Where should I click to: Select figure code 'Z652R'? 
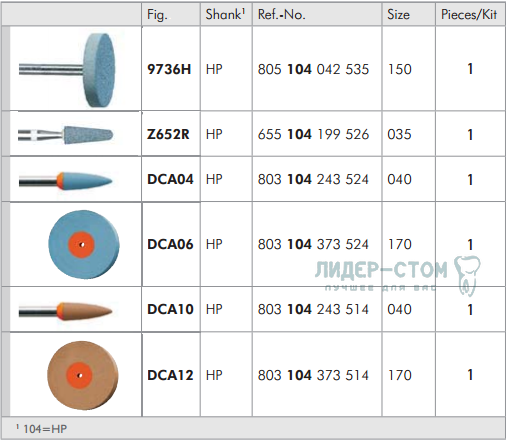coord(168,134)
